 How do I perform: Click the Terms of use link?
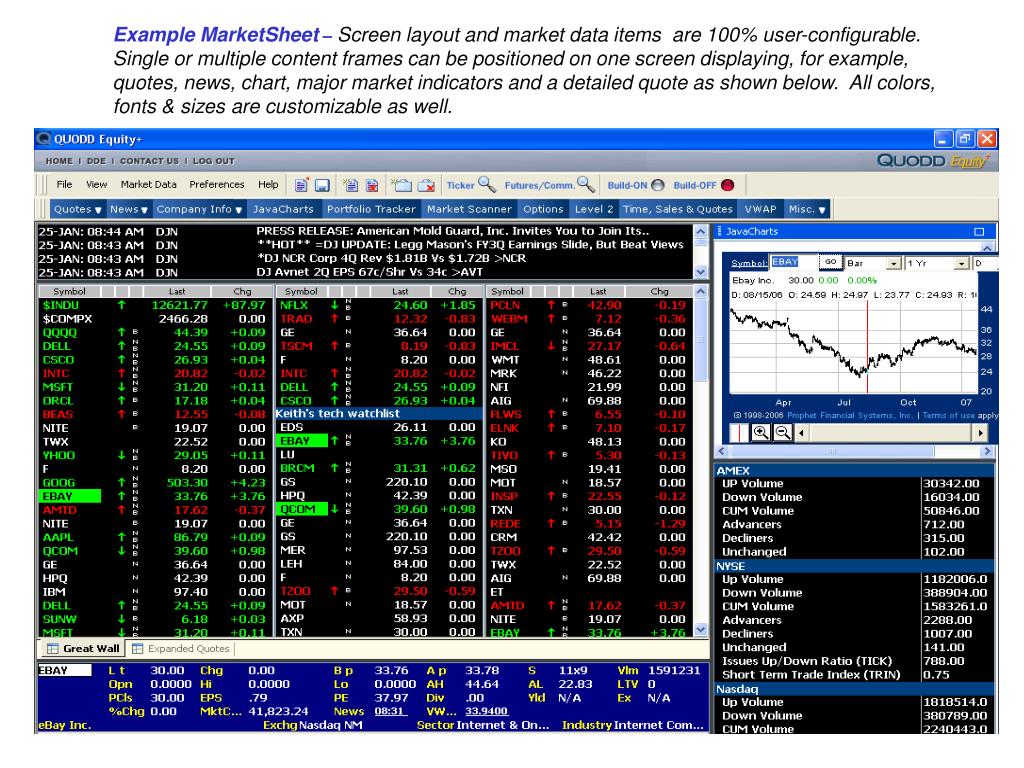948,415
